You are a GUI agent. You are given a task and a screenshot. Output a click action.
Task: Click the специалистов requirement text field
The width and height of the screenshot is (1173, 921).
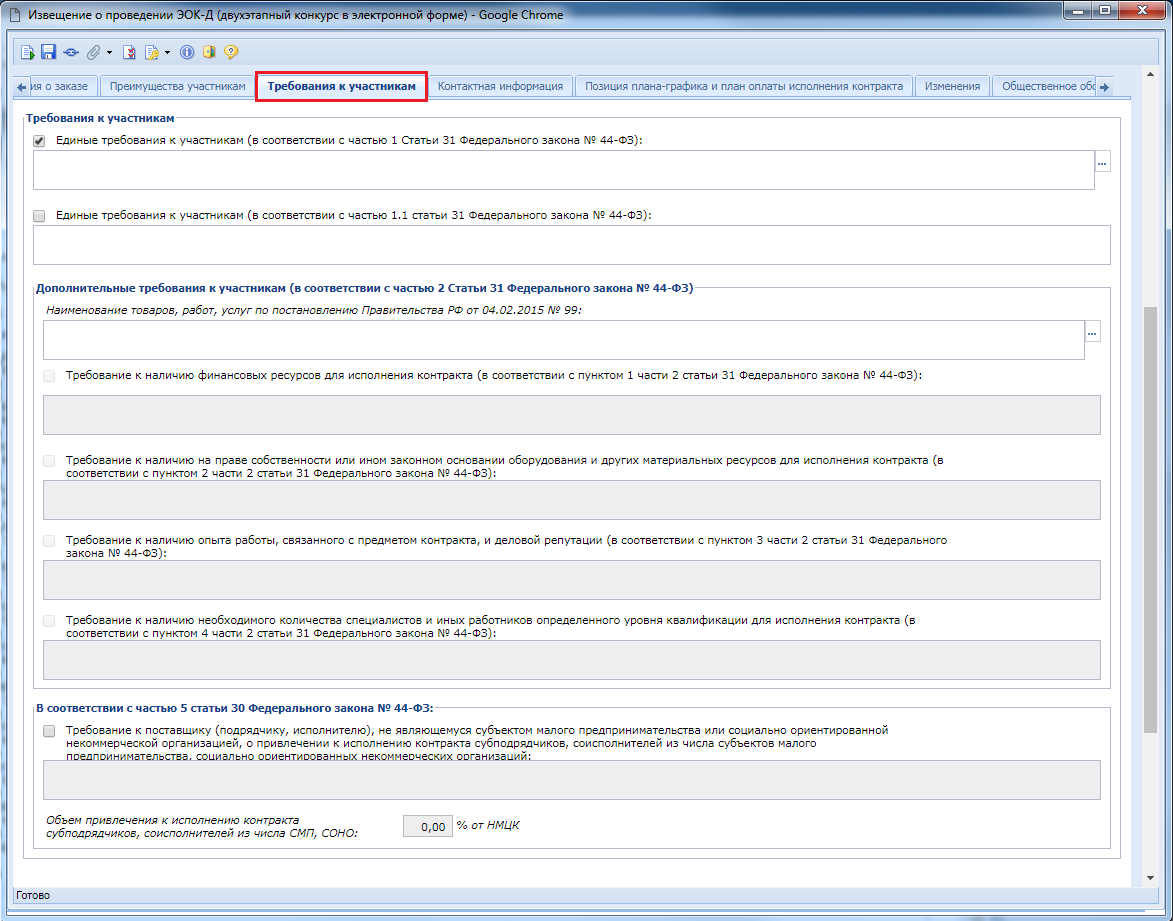572,660
